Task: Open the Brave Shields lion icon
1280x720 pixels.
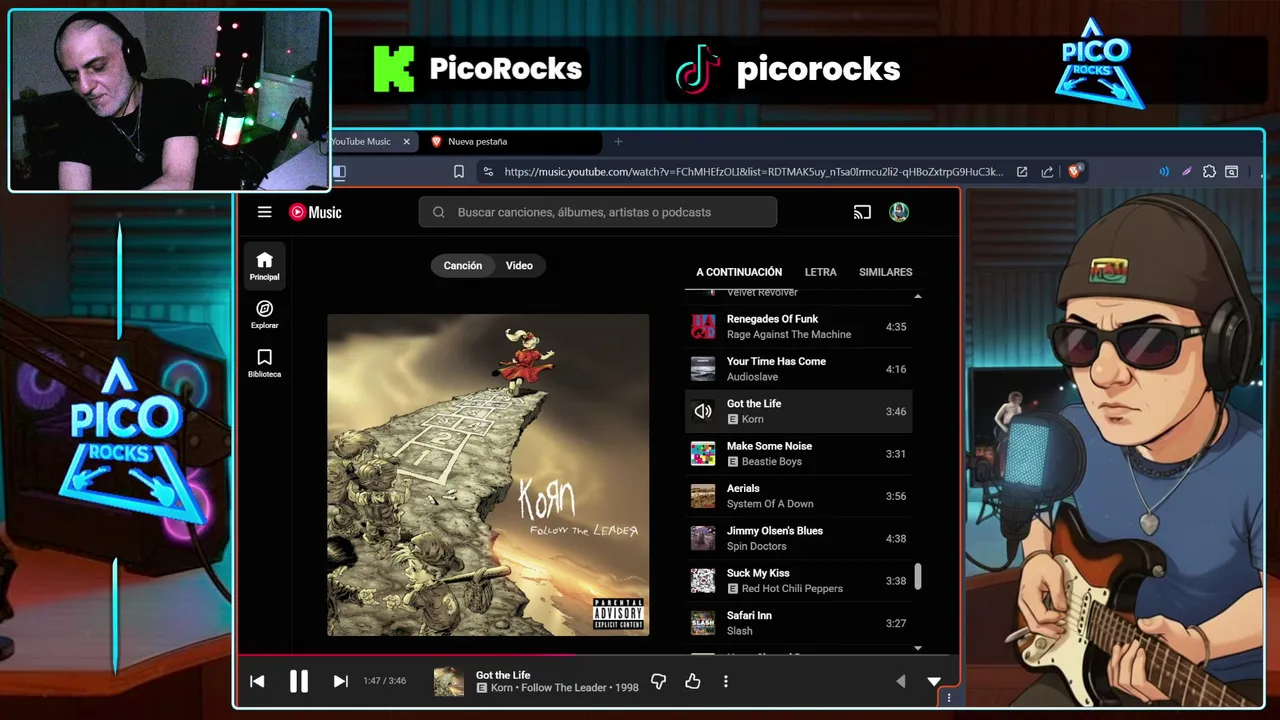Action: pyautogui.click(x=1075, y=172)
